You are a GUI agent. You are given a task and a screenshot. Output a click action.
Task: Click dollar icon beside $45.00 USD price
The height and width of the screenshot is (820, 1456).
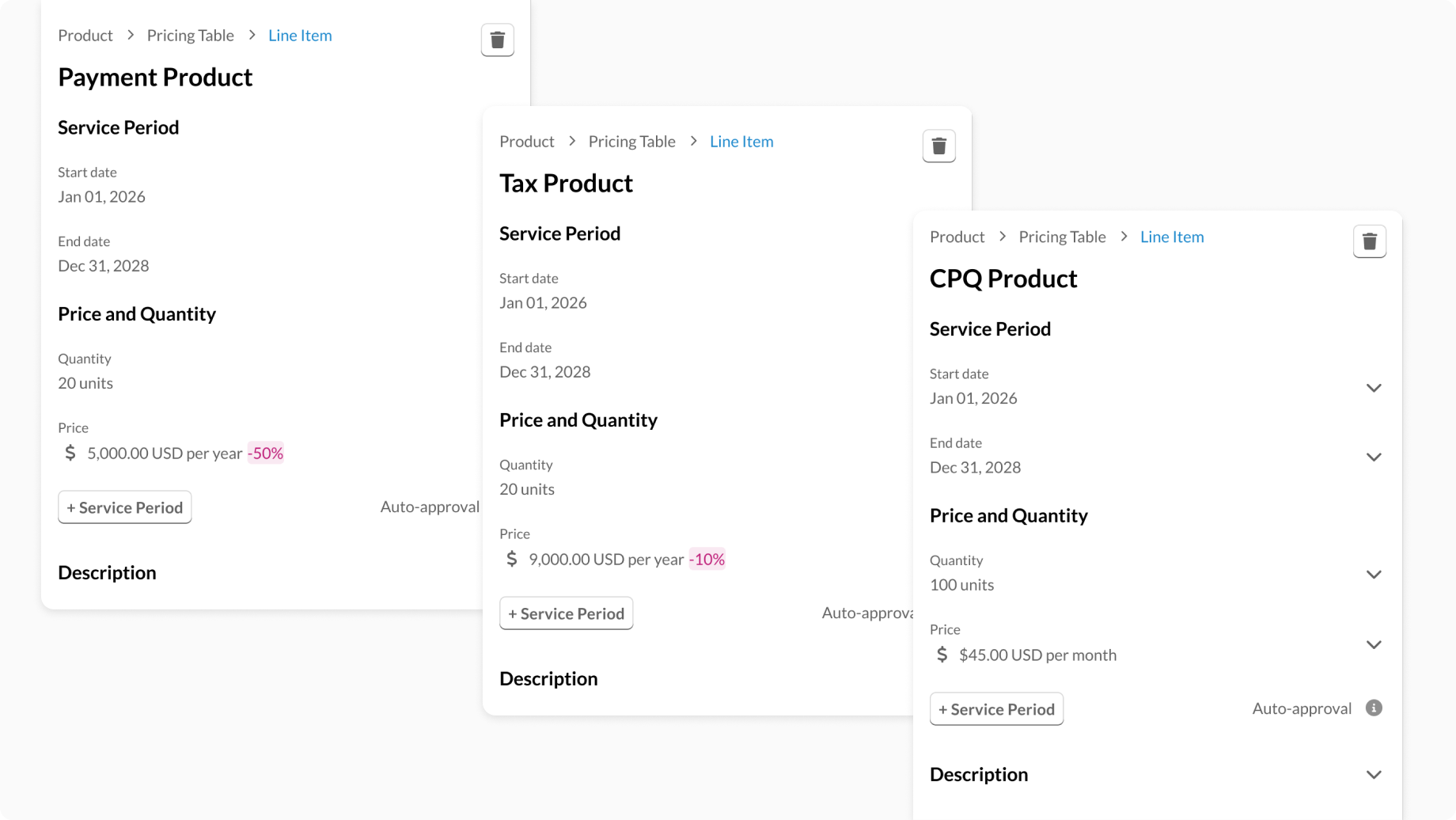942,655
